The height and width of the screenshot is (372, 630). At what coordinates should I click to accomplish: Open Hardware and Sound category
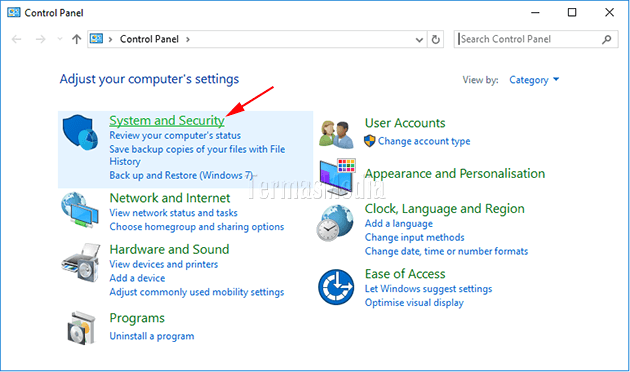[169, 249]
